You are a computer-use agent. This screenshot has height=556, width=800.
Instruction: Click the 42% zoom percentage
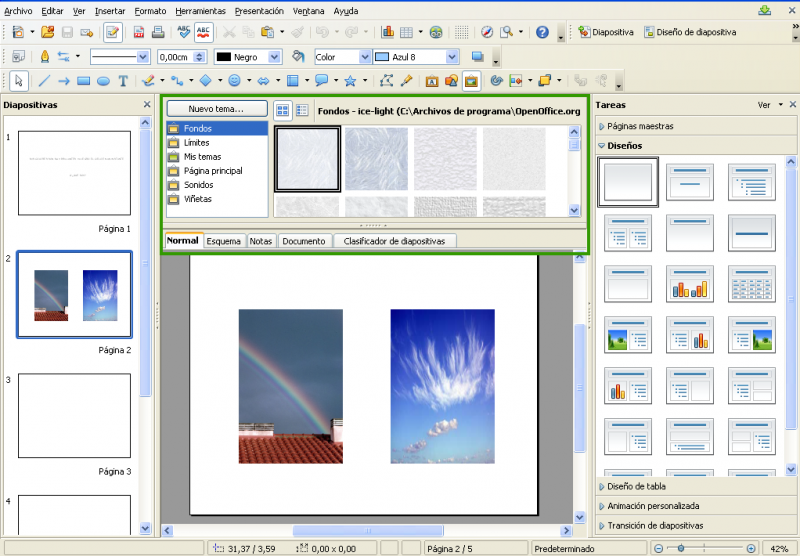pyautogui.click(x=779, y=549)
